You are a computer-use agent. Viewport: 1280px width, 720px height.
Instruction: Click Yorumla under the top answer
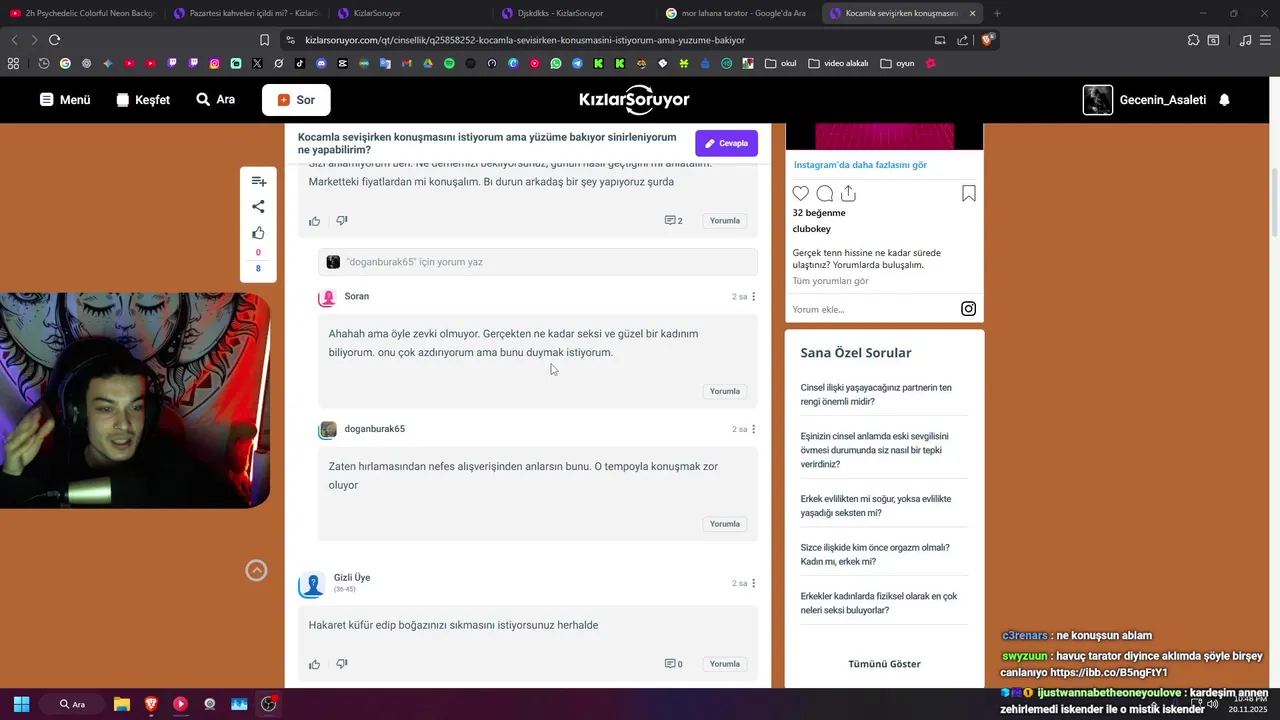click(724, 221)
